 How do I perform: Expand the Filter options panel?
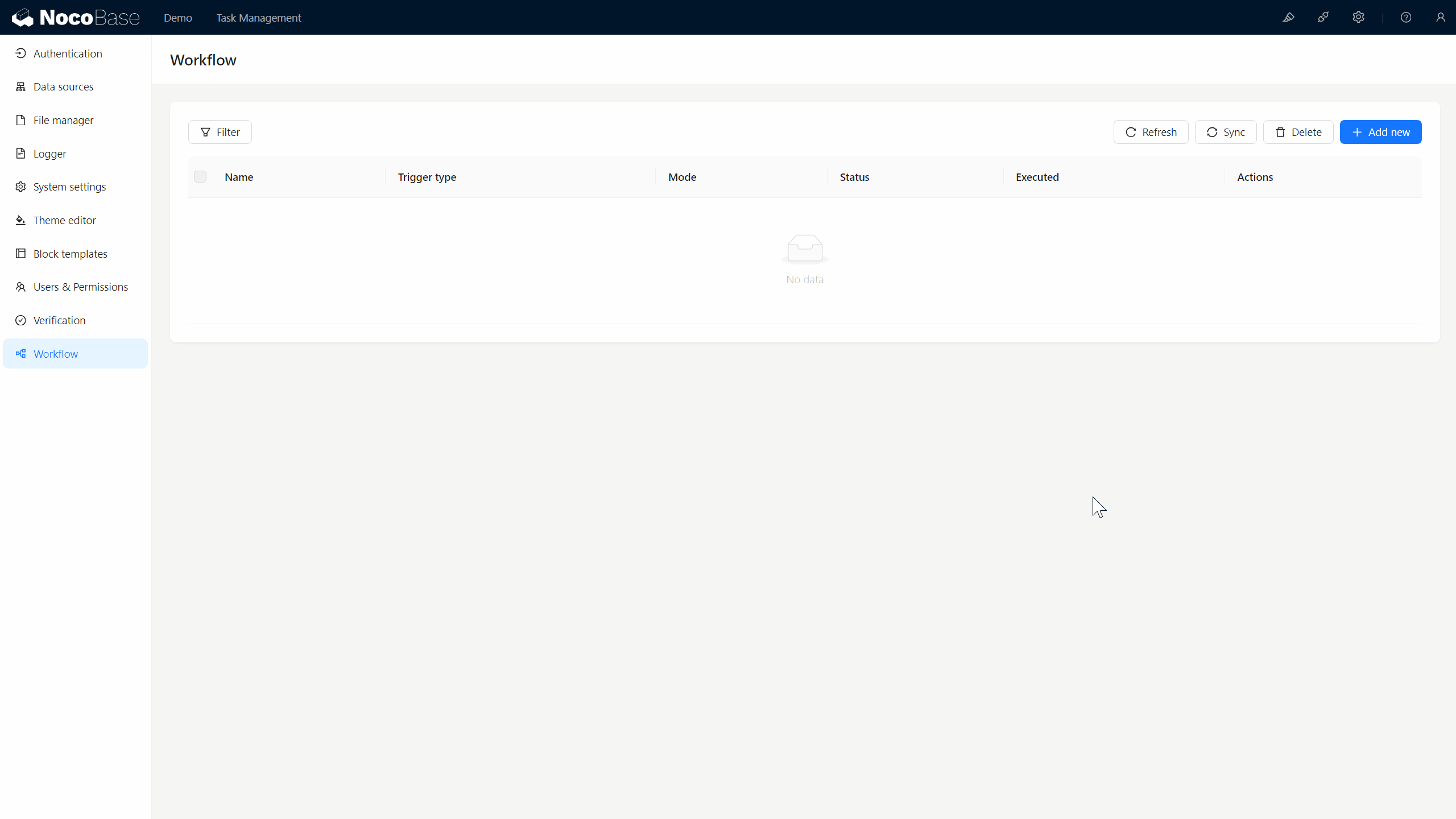(x=220, y=131)
